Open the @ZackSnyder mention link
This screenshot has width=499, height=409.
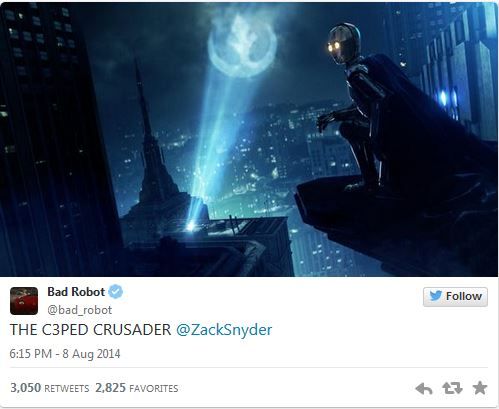pos(224,330)
